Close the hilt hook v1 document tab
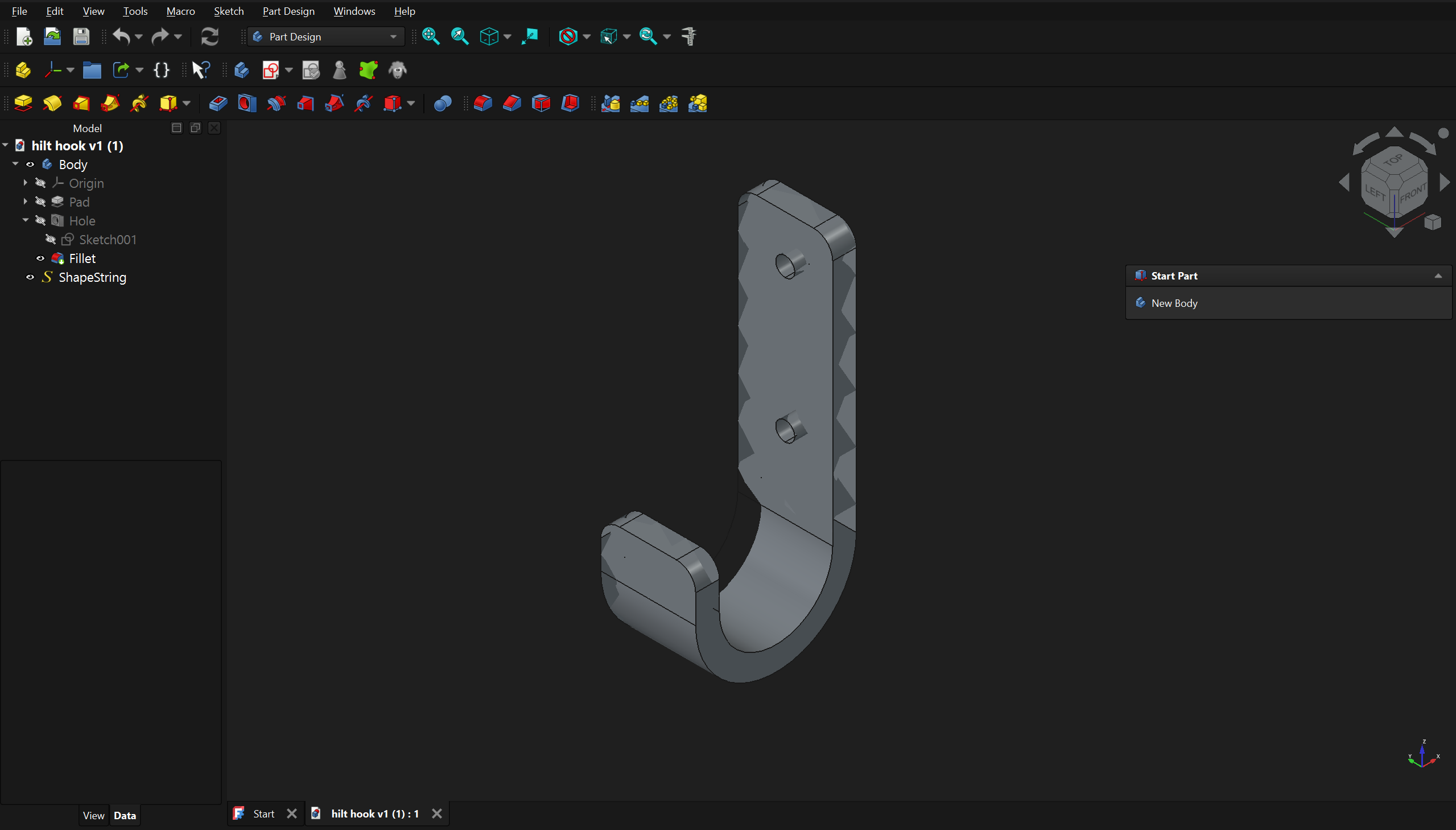 (437, 814)
